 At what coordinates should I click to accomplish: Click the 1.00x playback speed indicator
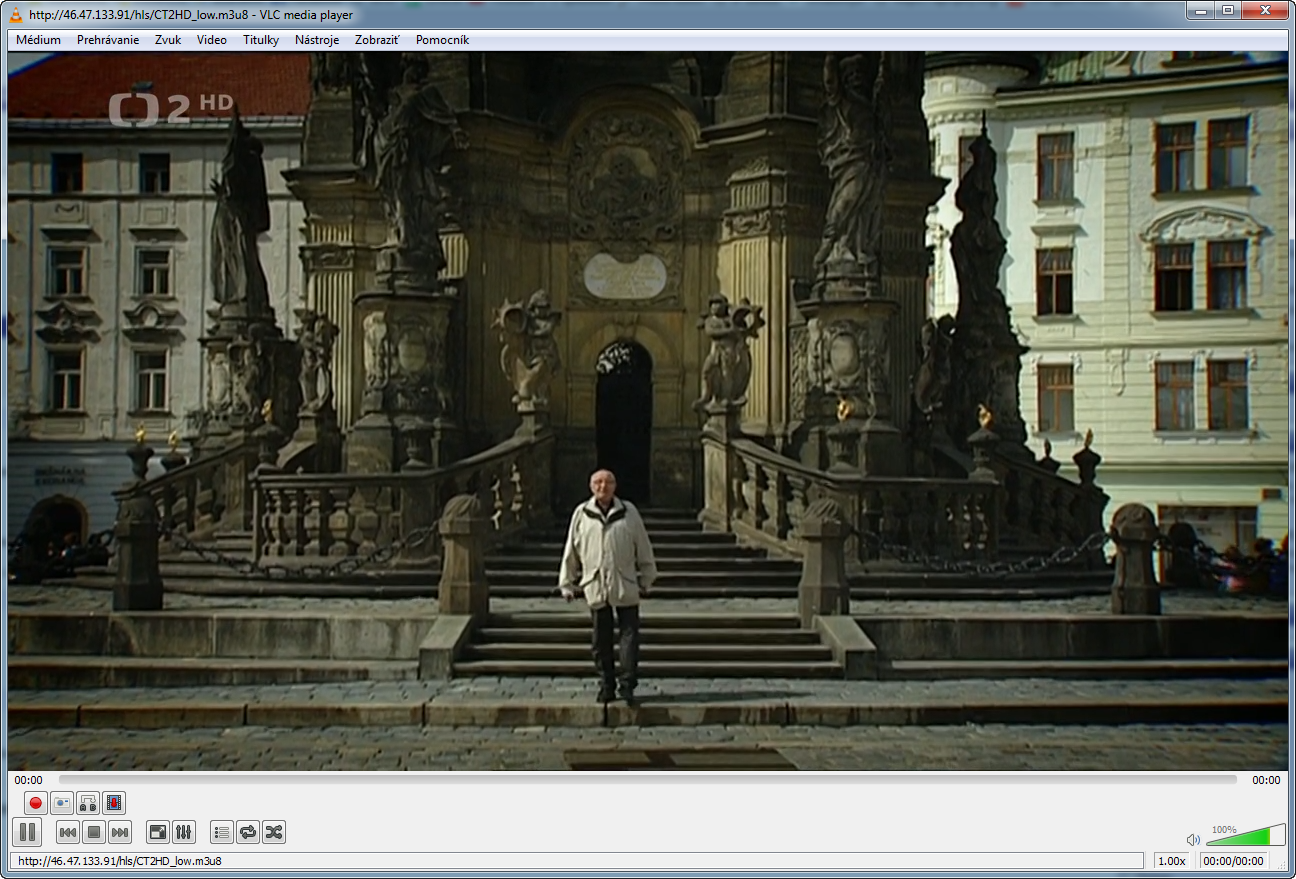click(1171, 861)
